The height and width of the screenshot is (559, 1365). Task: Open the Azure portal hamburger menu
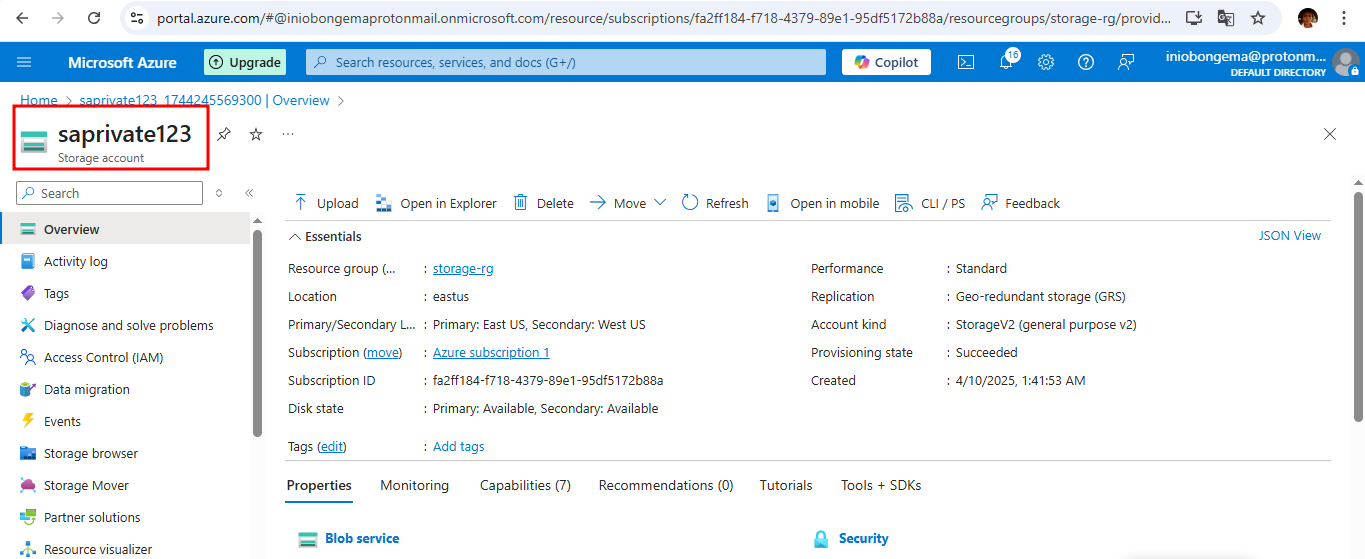(x=24, y=62)
